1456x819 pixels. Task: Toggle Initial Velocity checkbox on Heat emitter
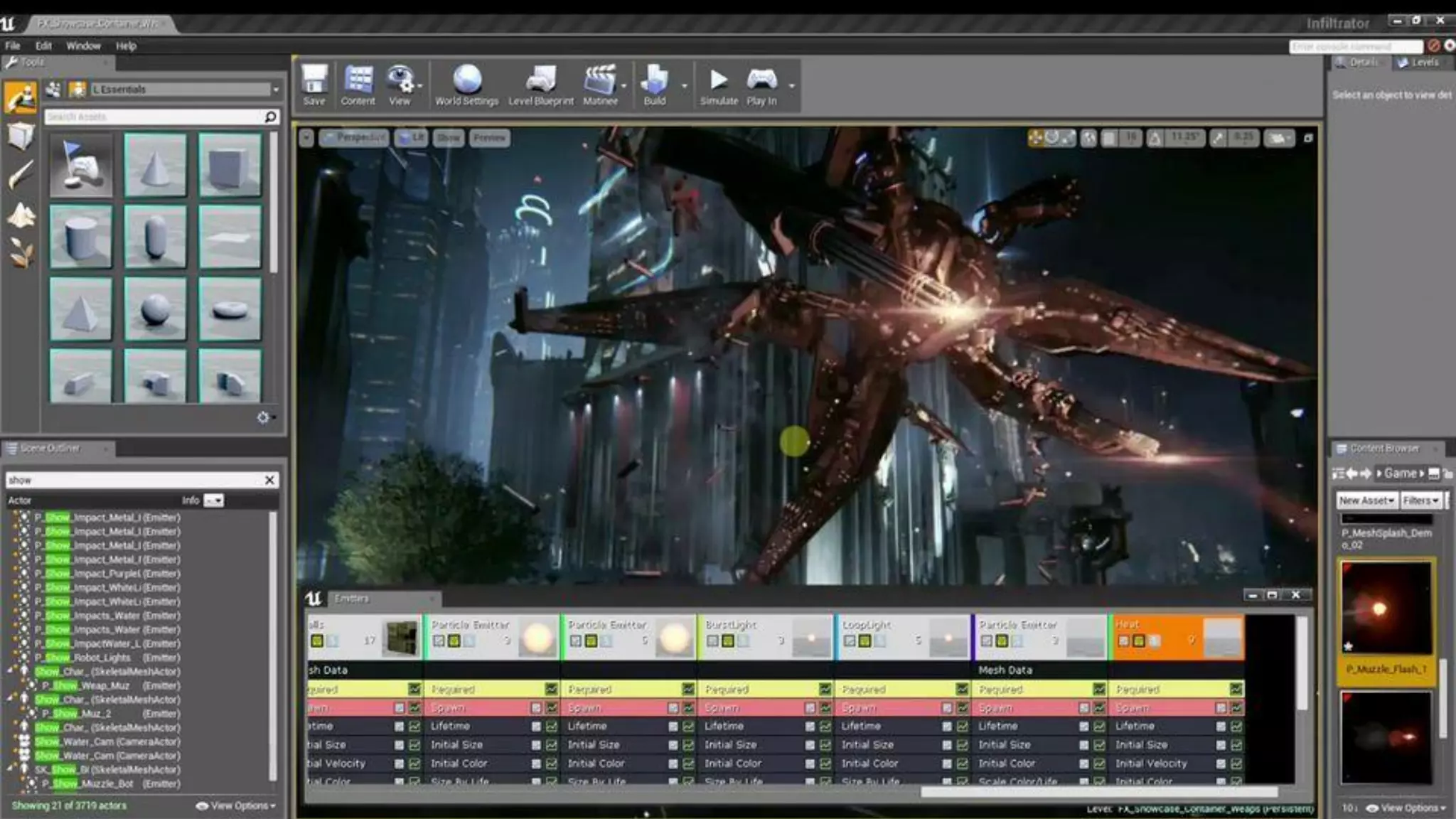pyautogui.click(x=1236, y=763)
